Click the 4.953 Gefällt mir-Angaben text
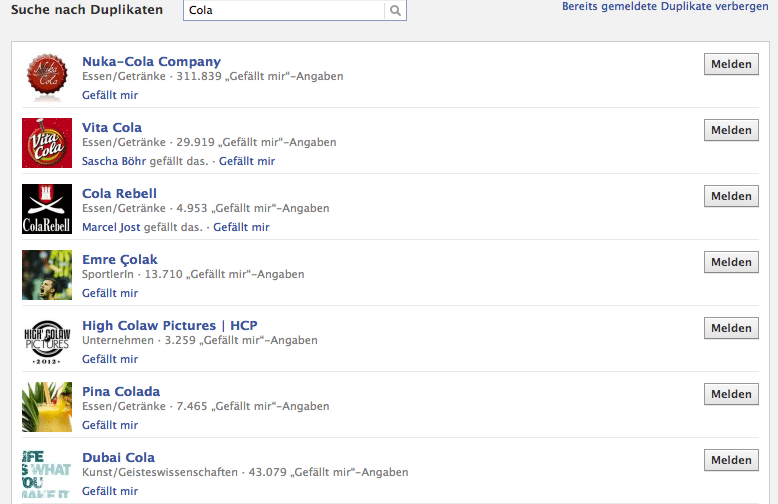Viewport: 778px width, 504px height. pos(253,208)
